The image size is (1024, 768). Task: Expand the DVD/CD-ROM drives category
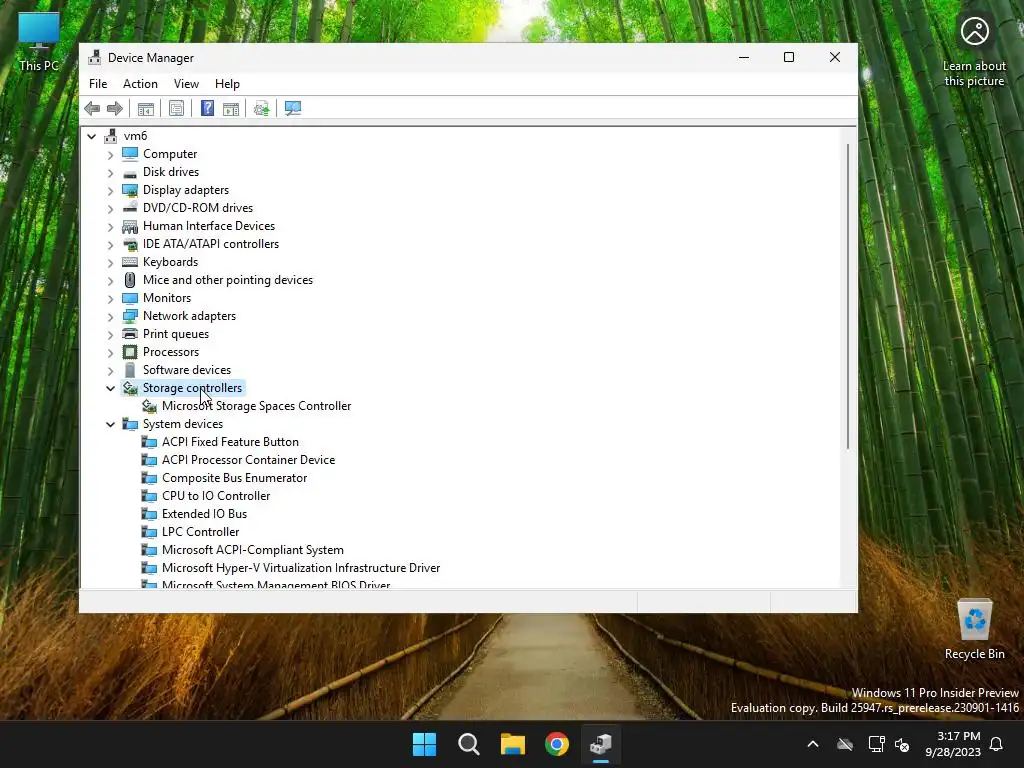coord(110,209)
